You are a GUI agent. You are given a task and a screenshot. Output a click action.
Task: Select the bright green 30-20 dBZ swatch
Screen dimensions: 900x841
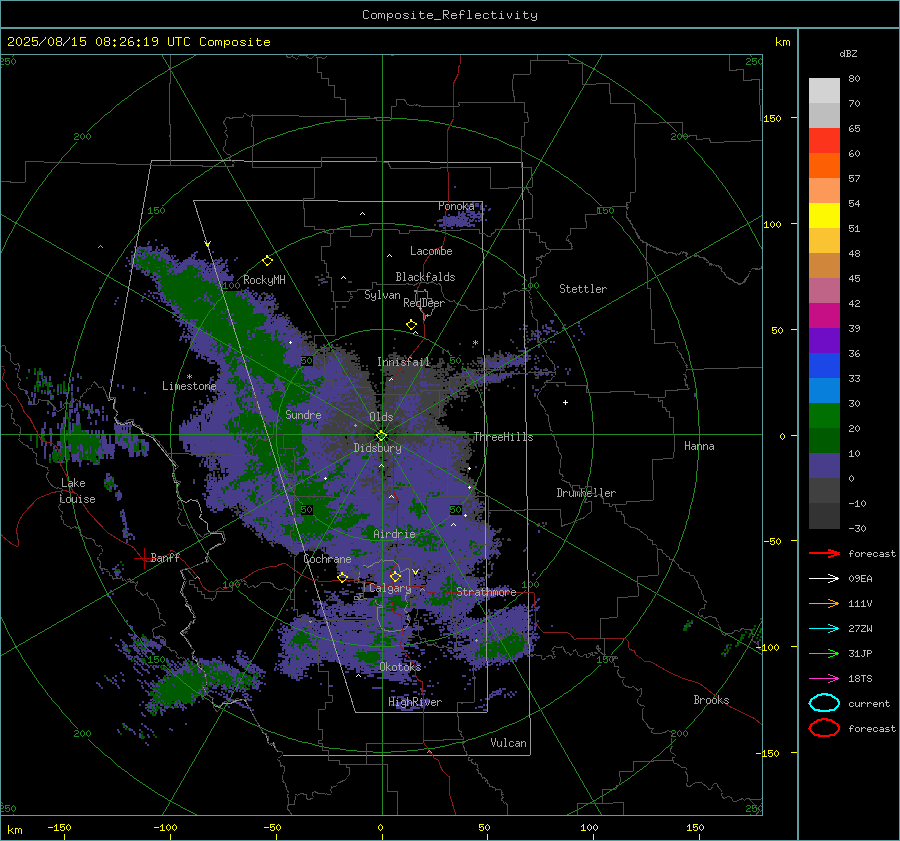click(824, 416)
